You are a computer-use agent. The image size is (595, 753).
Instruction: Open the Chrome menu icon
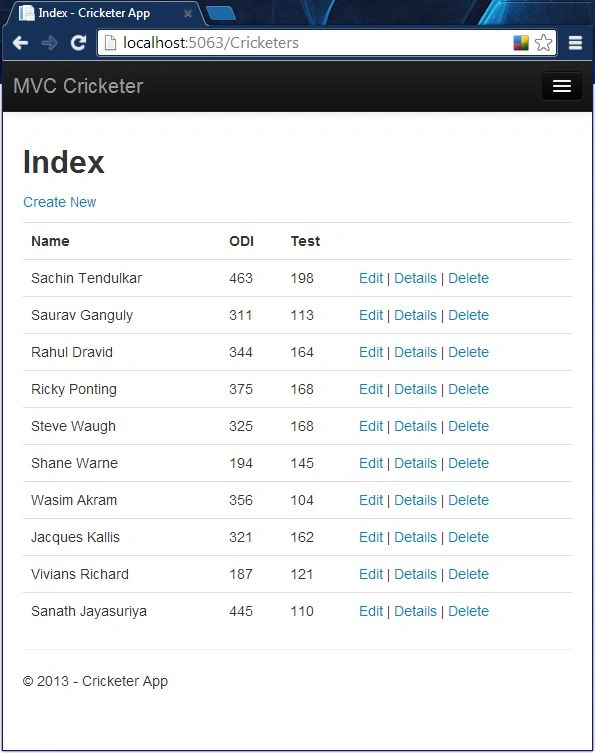click(x=575, y=43)
